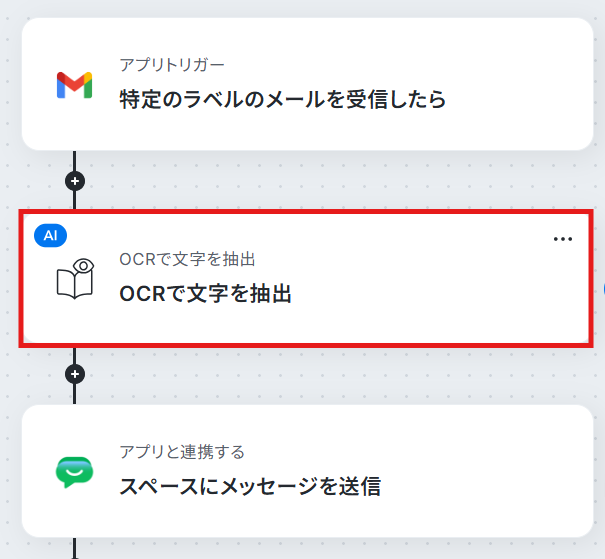Click the Gmail icon in trigger card
This screenshot has width=605, height=559.
[74, 85]
